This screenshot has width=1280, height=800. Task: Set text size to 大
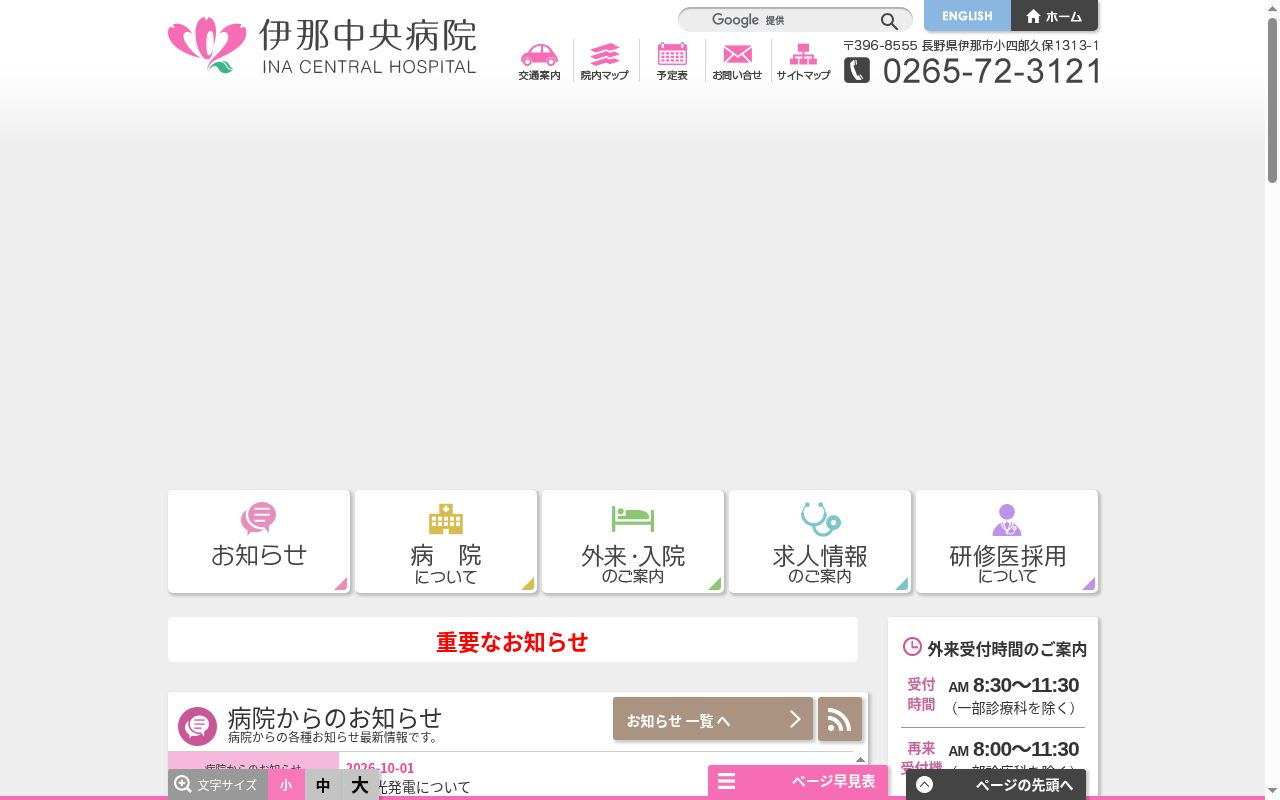(x=360, y=785)
